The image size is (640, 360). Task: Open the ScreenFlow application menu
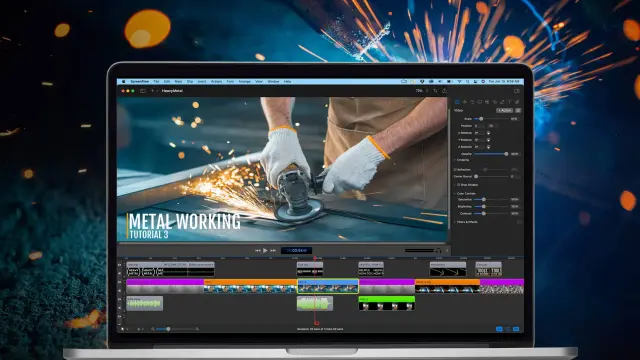[x=140, y=82]
